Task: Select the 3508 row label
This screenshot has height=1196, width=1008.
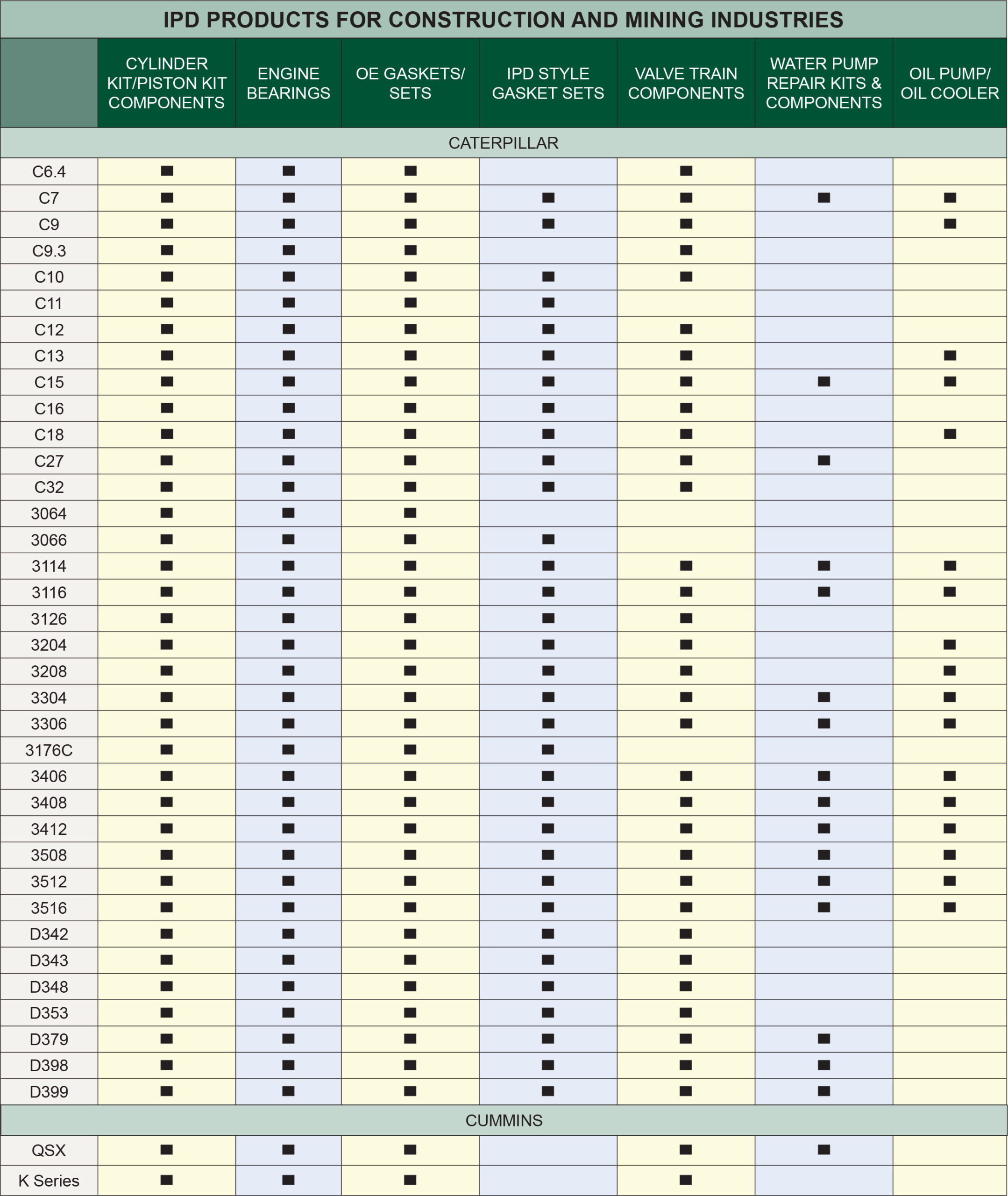Action: point(49,855)
